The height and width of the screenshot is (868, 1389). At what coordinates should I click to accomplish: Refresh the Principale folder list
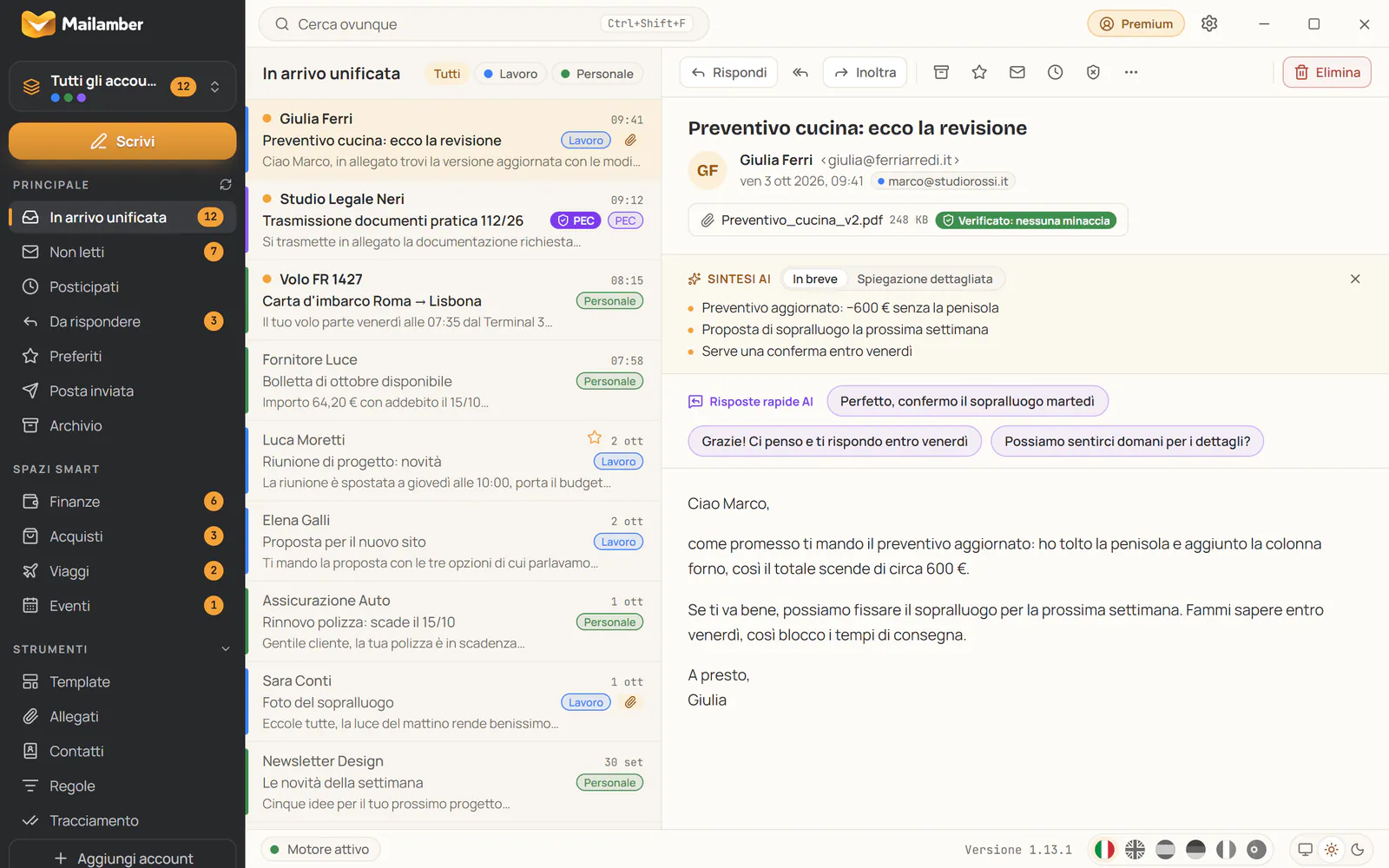[226, 184]
